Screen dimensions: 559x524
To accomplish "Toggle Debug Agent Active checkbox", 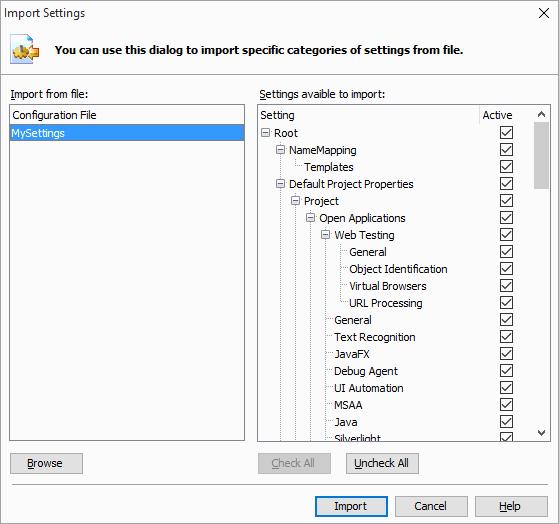I will click(506, 371).
